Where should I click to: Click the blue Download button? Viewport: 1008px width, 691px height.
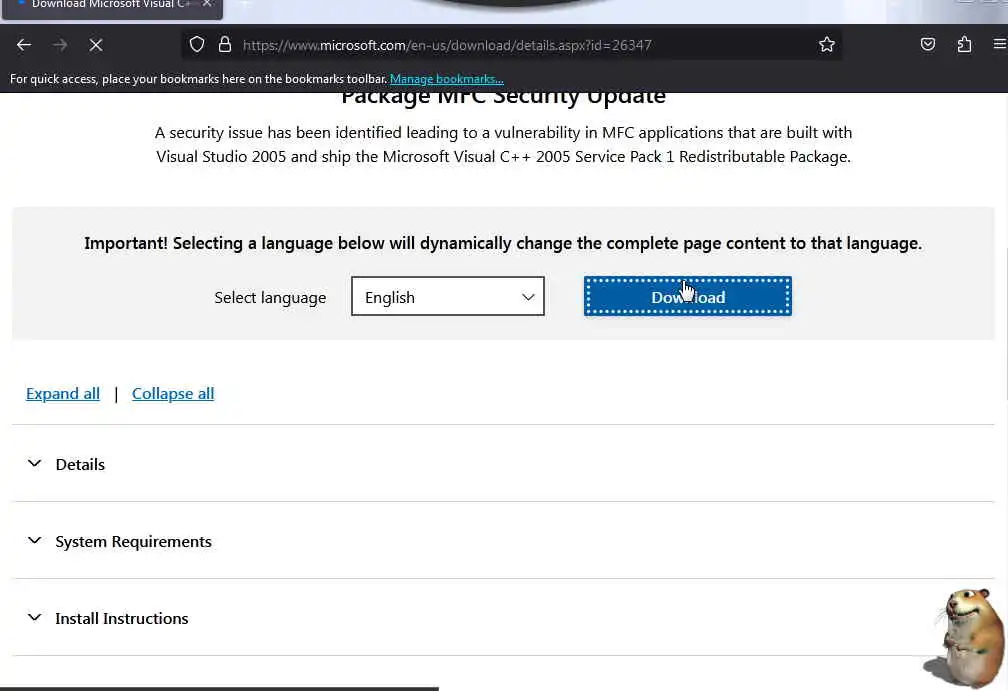(x=687, y=296)
